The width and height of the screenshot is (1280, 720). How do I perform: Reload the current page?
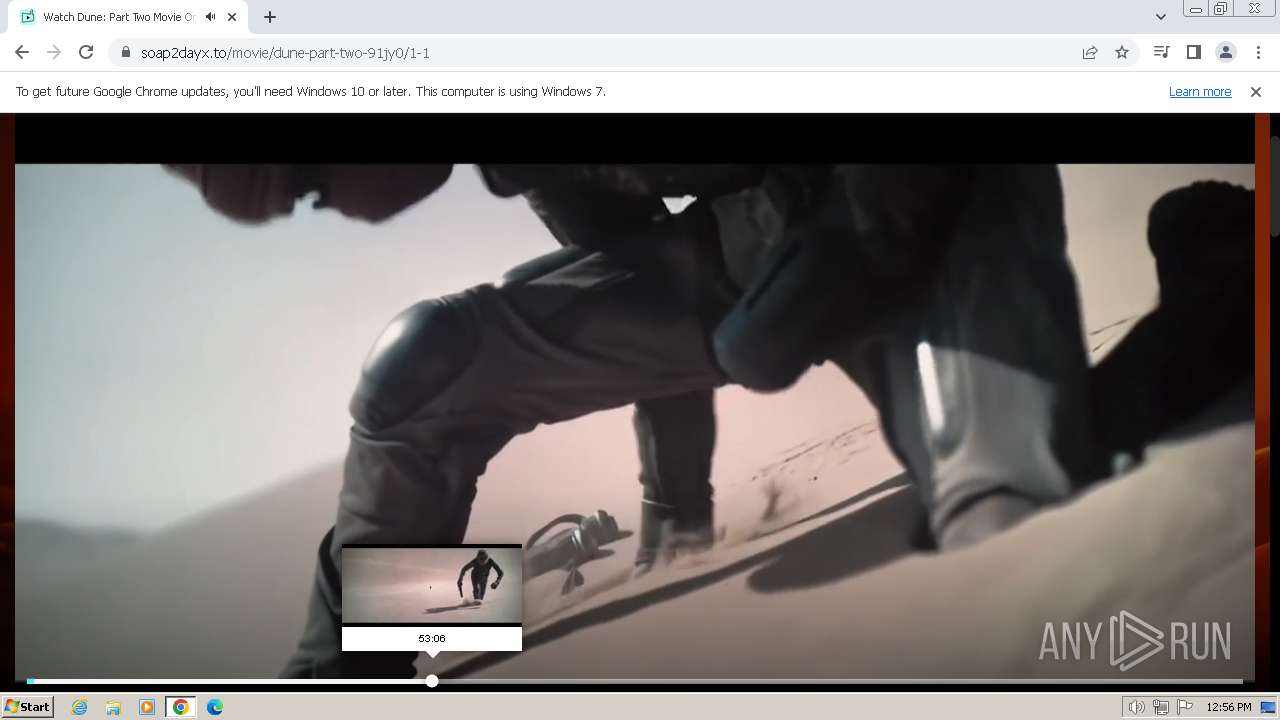[x=86, y=52]
